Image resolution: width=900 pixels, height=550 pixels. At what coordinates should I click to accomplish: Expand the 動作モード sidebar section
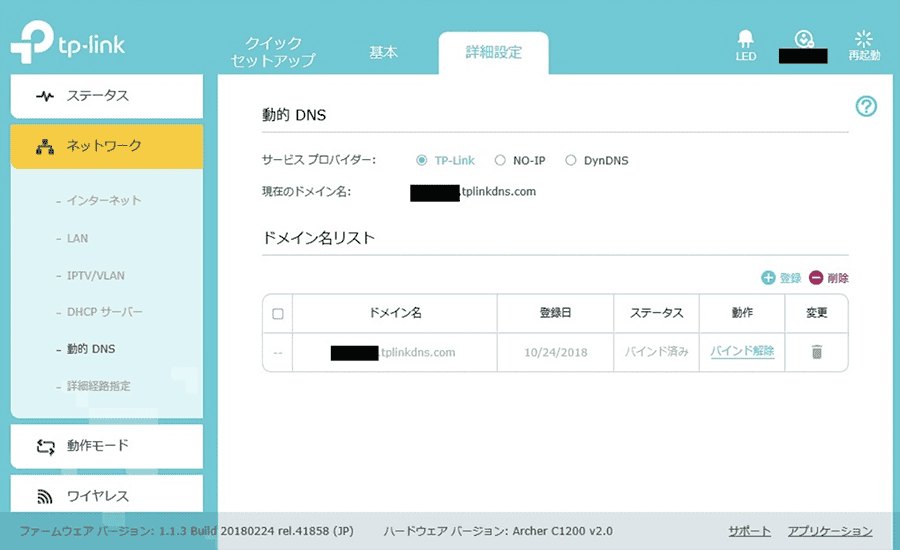pos(107,446)
